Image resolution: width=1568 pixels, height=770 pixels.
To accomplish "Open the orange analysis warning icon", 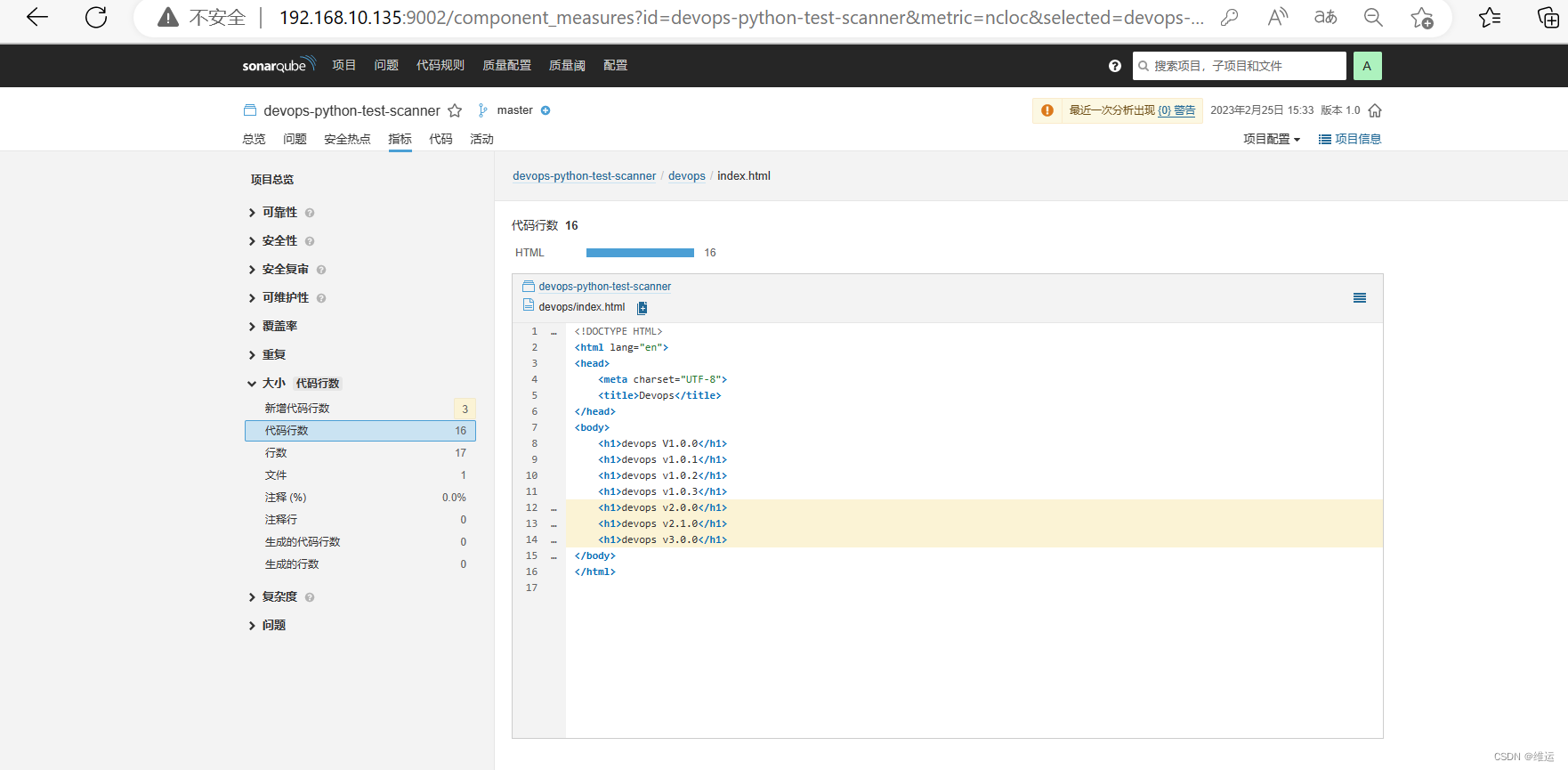I will tap(1047, 110).
